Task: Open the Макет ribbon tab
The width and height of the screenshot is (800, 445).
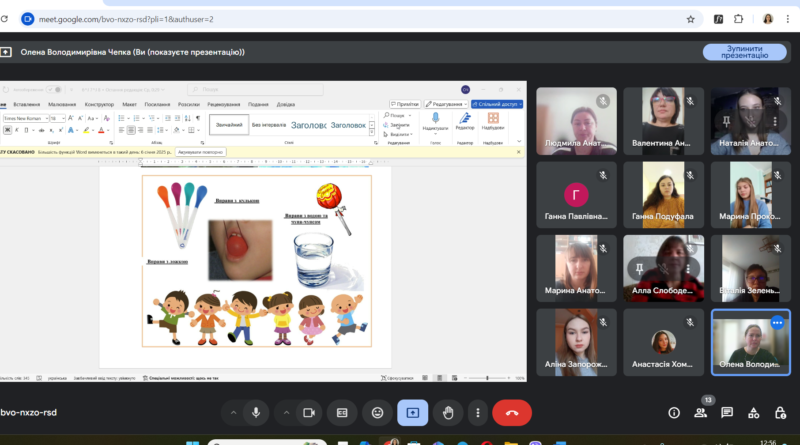Action: [x=129, y=104]
